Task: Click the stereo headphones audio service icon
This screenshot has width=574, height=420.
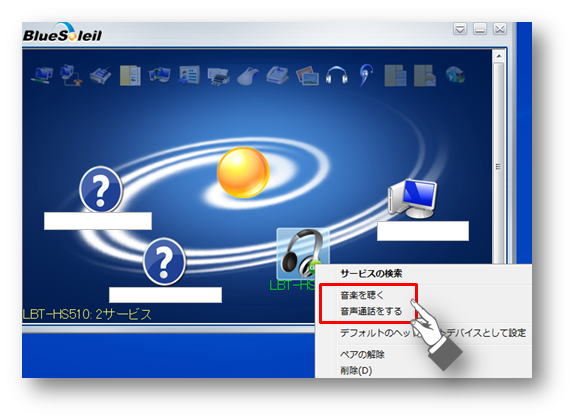Action: pyautogui.click(x=336, y=75)
